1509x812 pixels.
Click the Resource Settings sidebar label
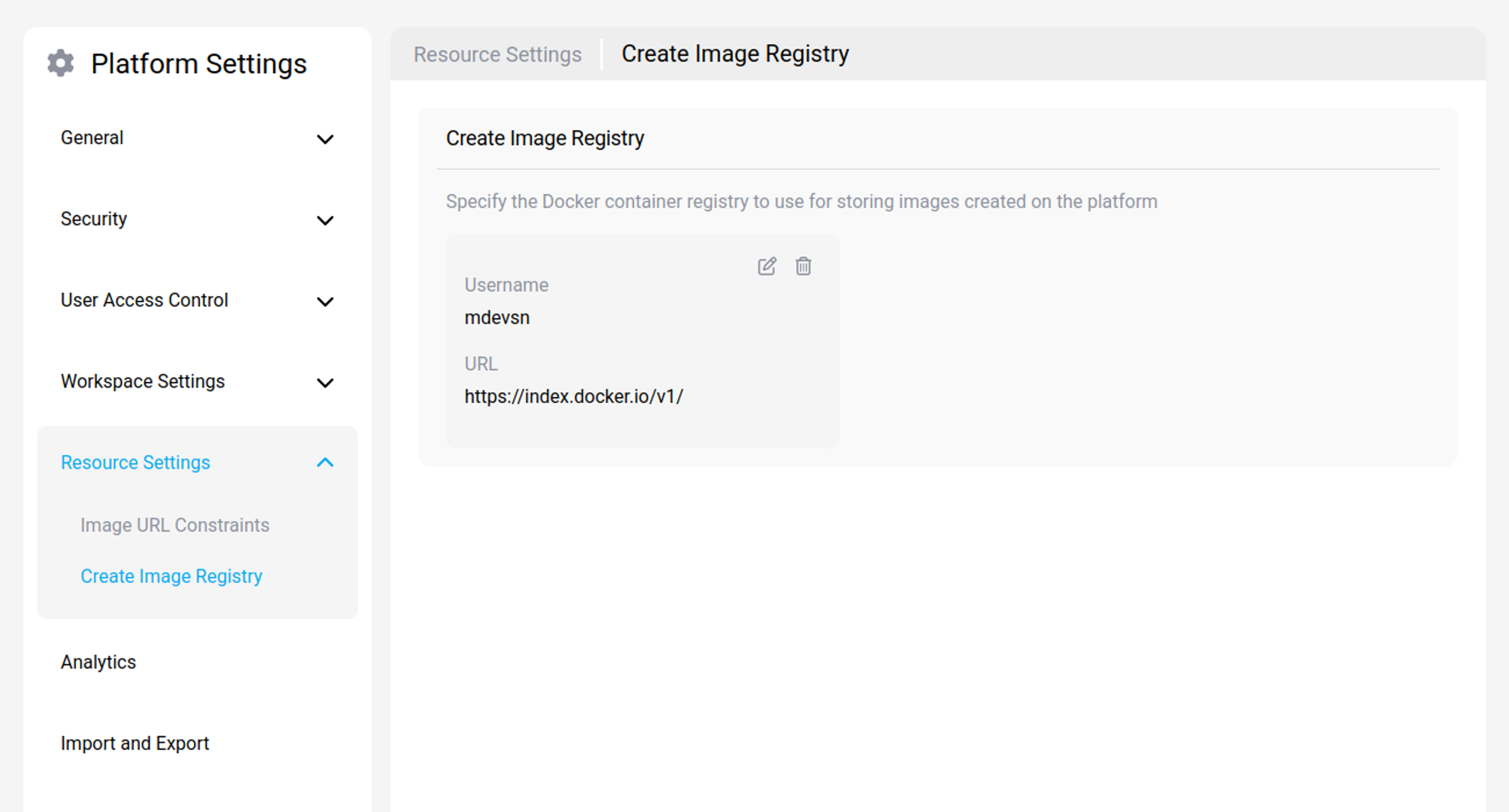(x=135, y=463)
